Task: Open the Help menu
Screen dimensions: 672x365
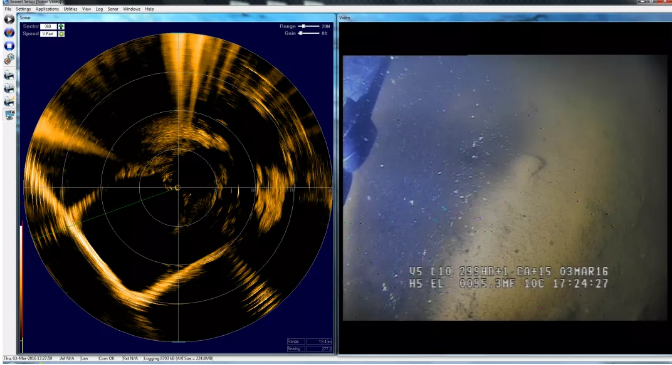Action: coord(149,9)
